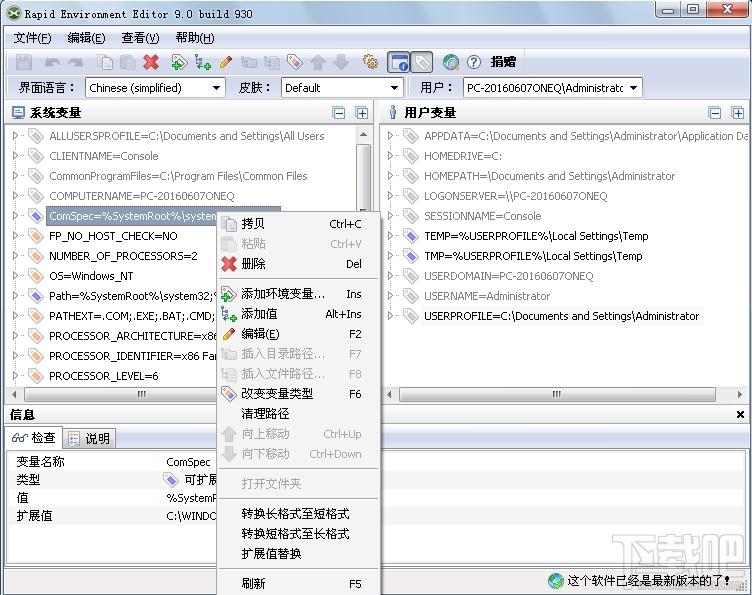Select the NUMBER_OF_PROCESSORS=2 row
Screen dimensions: 752x595
coord(123,256)
